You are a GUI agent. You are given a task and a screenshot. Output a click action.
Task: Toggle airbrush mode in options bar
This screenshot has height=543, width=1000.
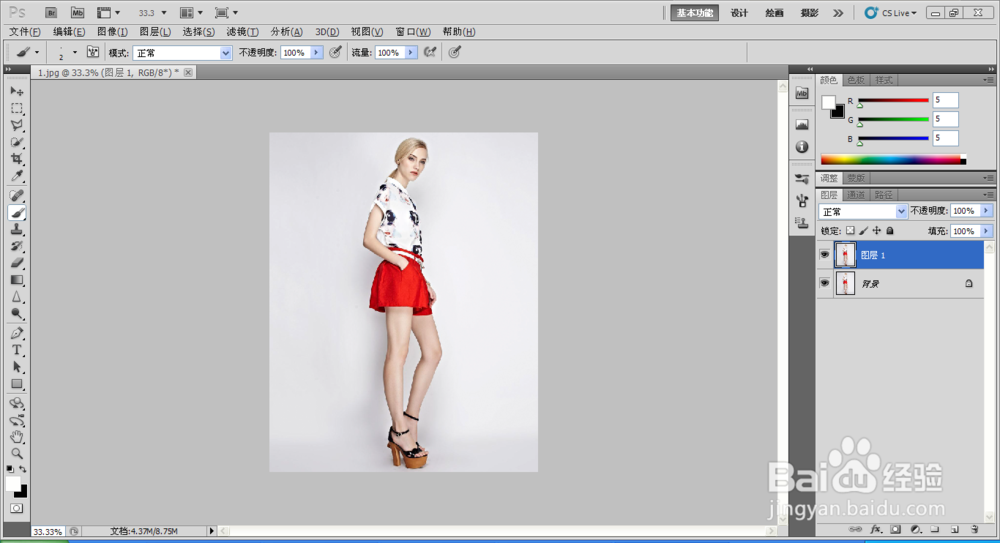430,52
